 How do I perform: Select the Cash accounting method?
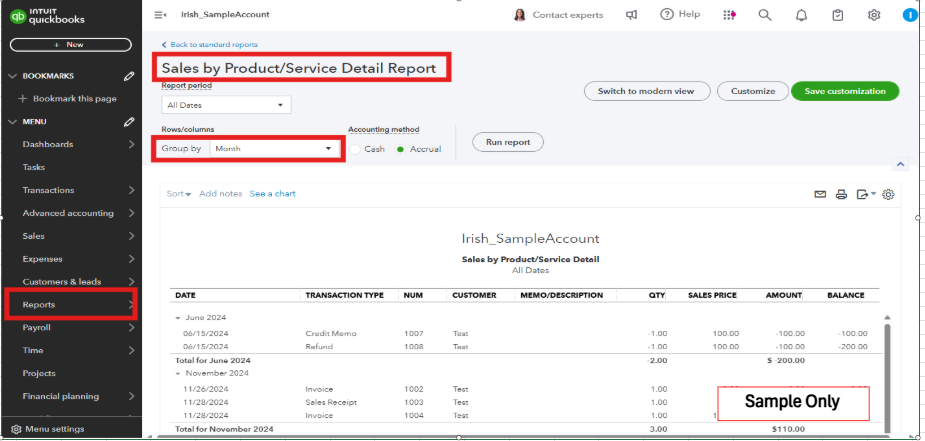[355, 150]
